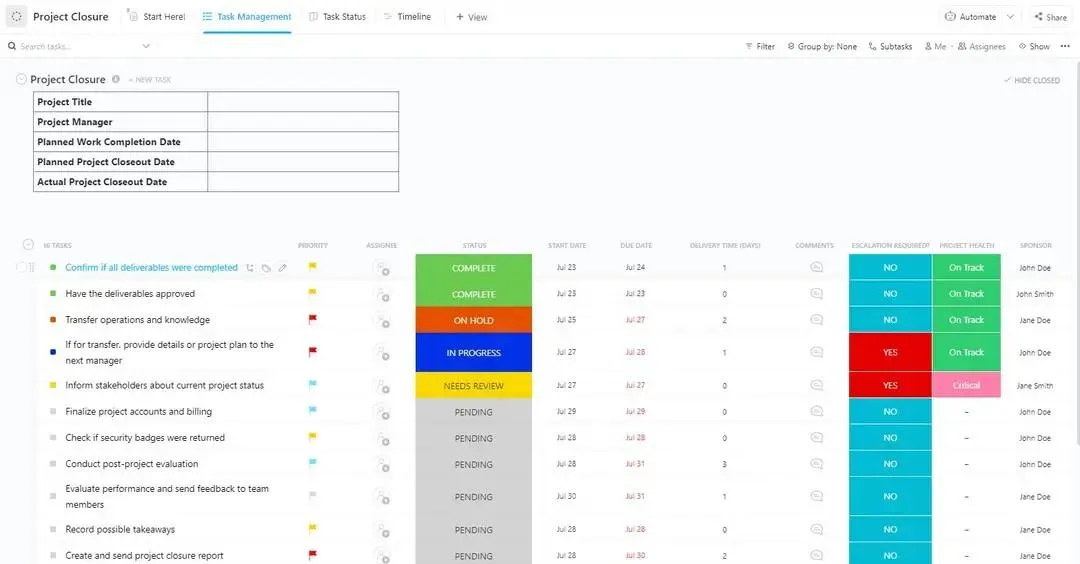Open the three-dots more options menu
The width and height of the screenshot is (1080, 564).
pyautogui.click(x=1065, y=46)
